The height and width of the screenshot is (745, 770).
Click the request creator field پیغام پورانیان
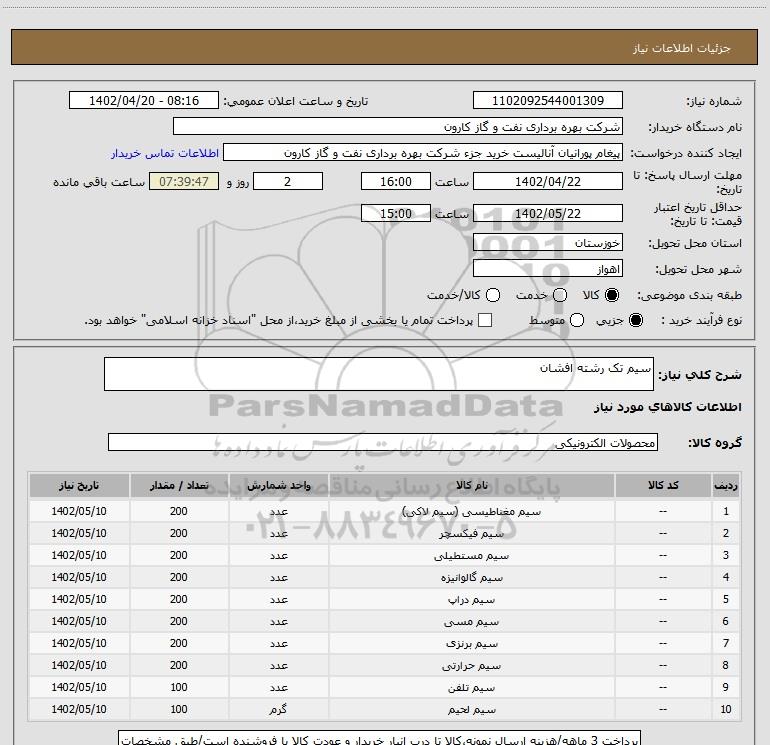point(423,153)
